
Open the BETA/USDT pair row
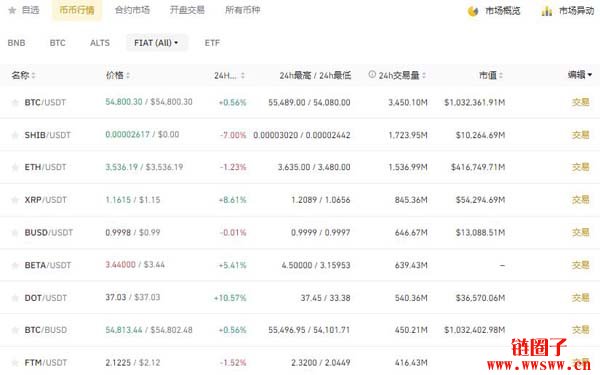point(300,265)
